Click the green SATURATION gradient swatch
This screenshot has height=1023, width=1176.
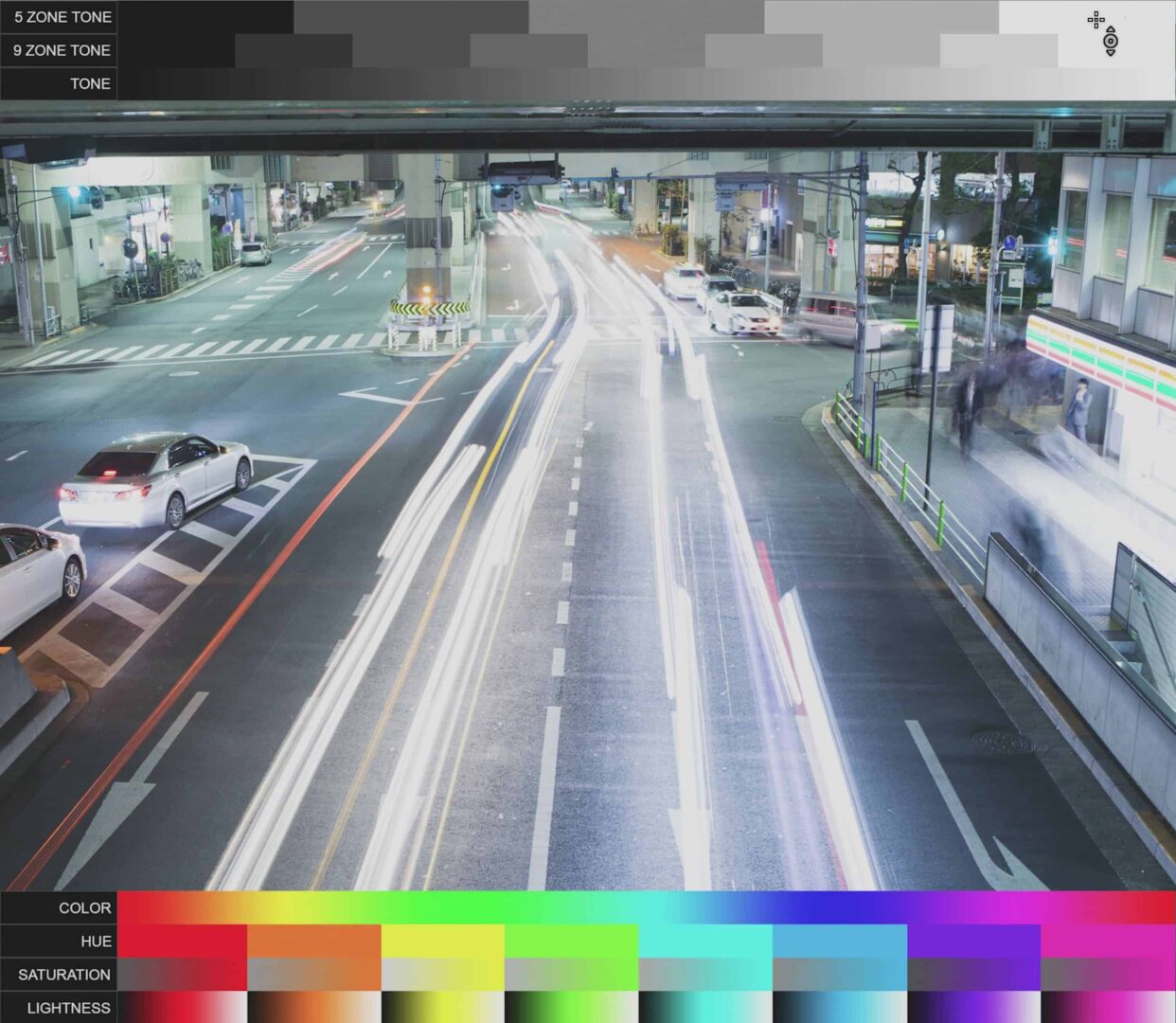click(x=572, y=974)
